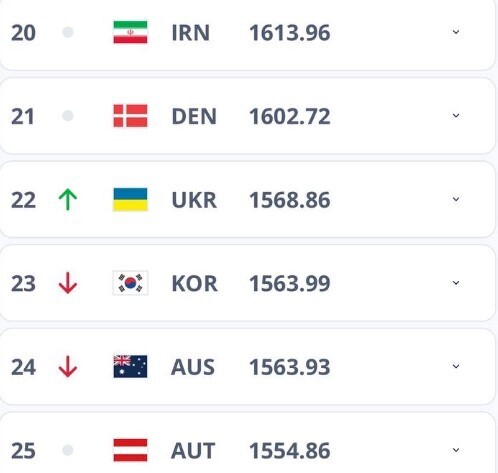The image size is (498, 473).
Task: Click the Austria flag icon
Action: (x=130, y=450)
